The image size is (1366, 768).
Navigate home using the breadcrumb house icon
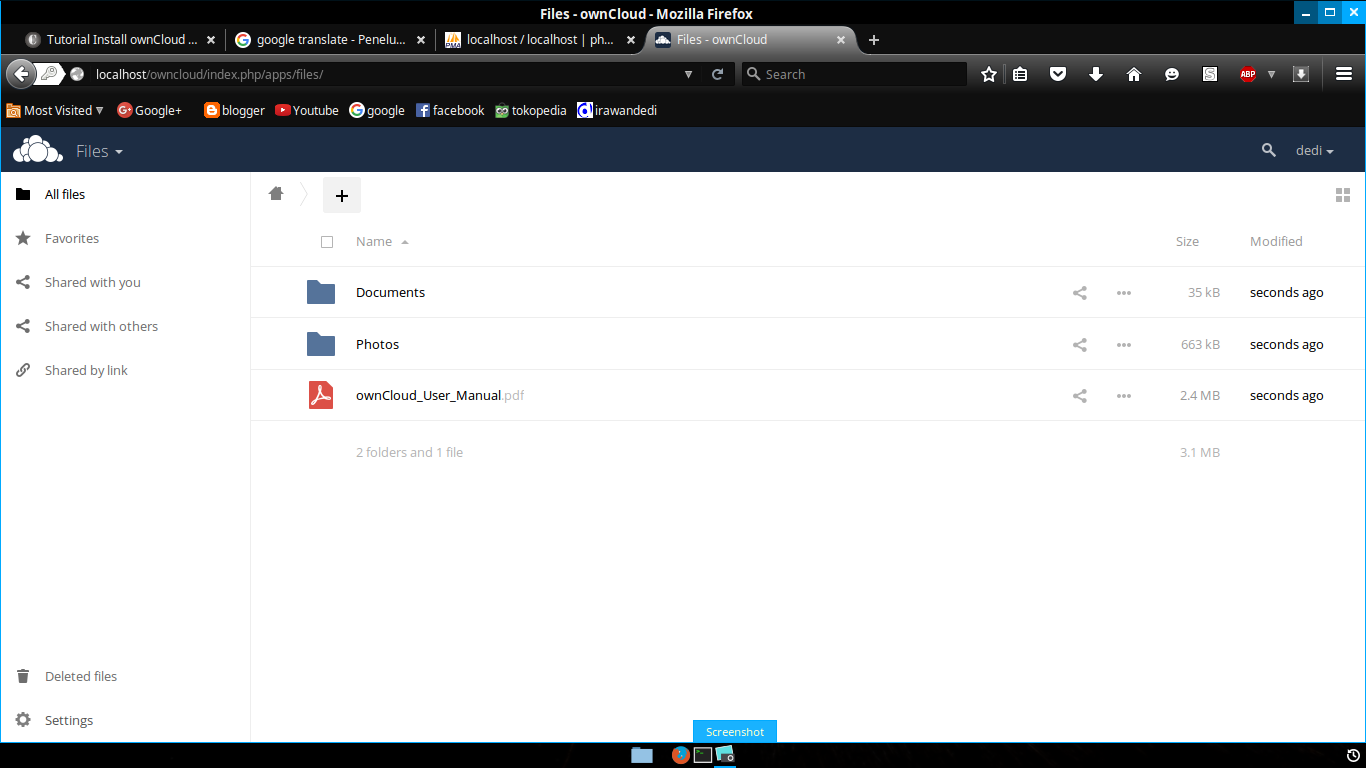click(276, 194)
